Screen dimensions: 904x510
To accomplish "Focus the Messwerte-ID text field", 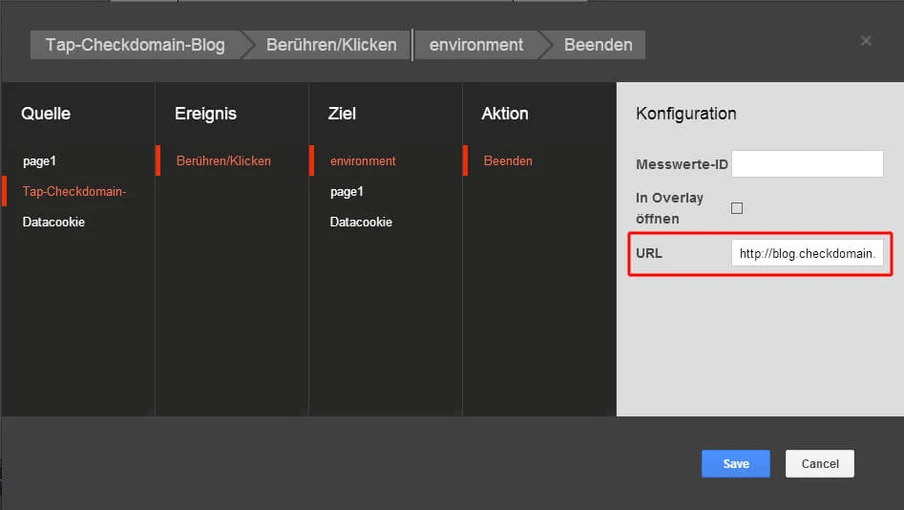I will 807,164.
